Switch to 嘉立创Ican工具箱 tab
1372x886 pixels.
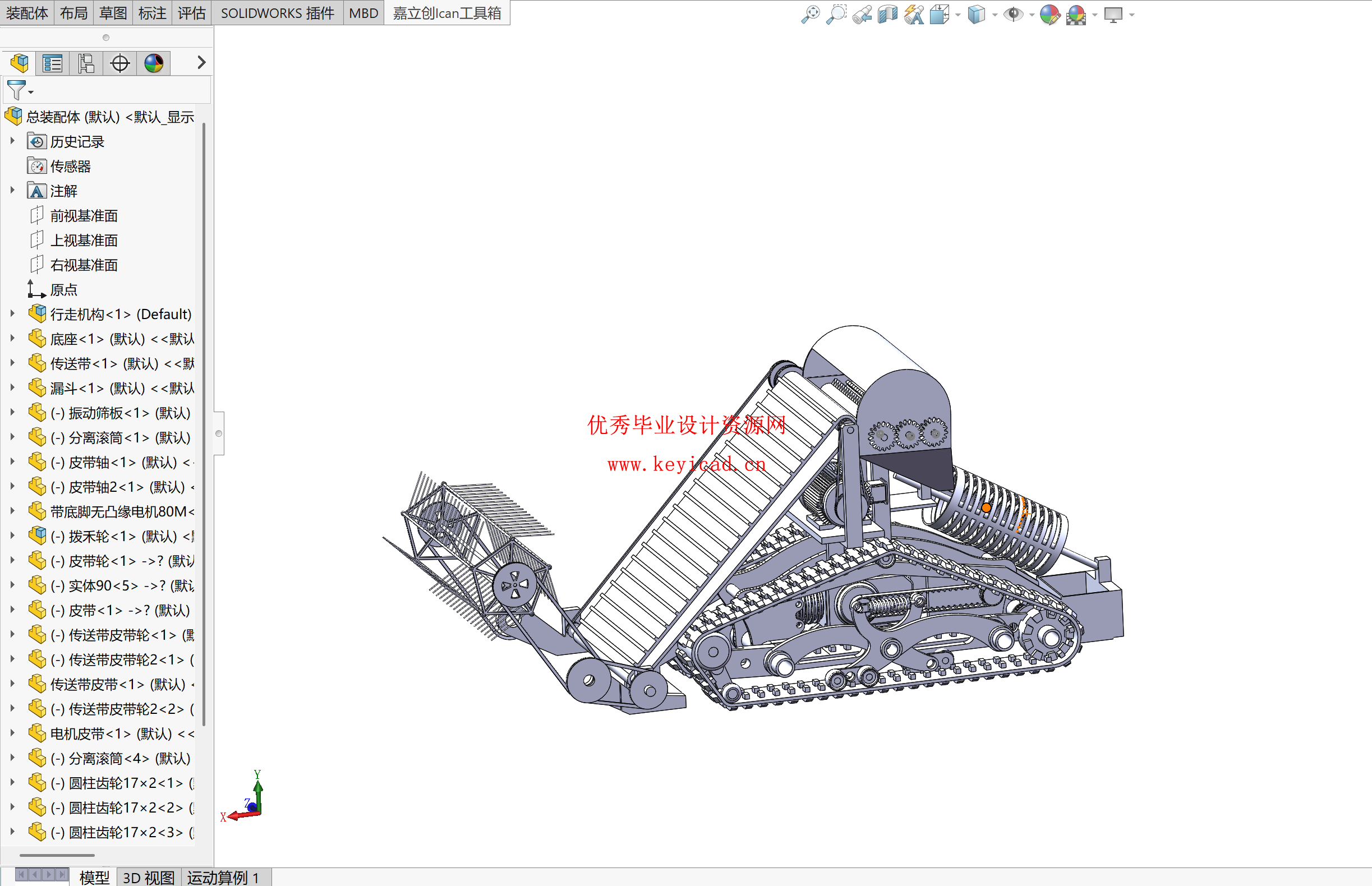[446, 13]
